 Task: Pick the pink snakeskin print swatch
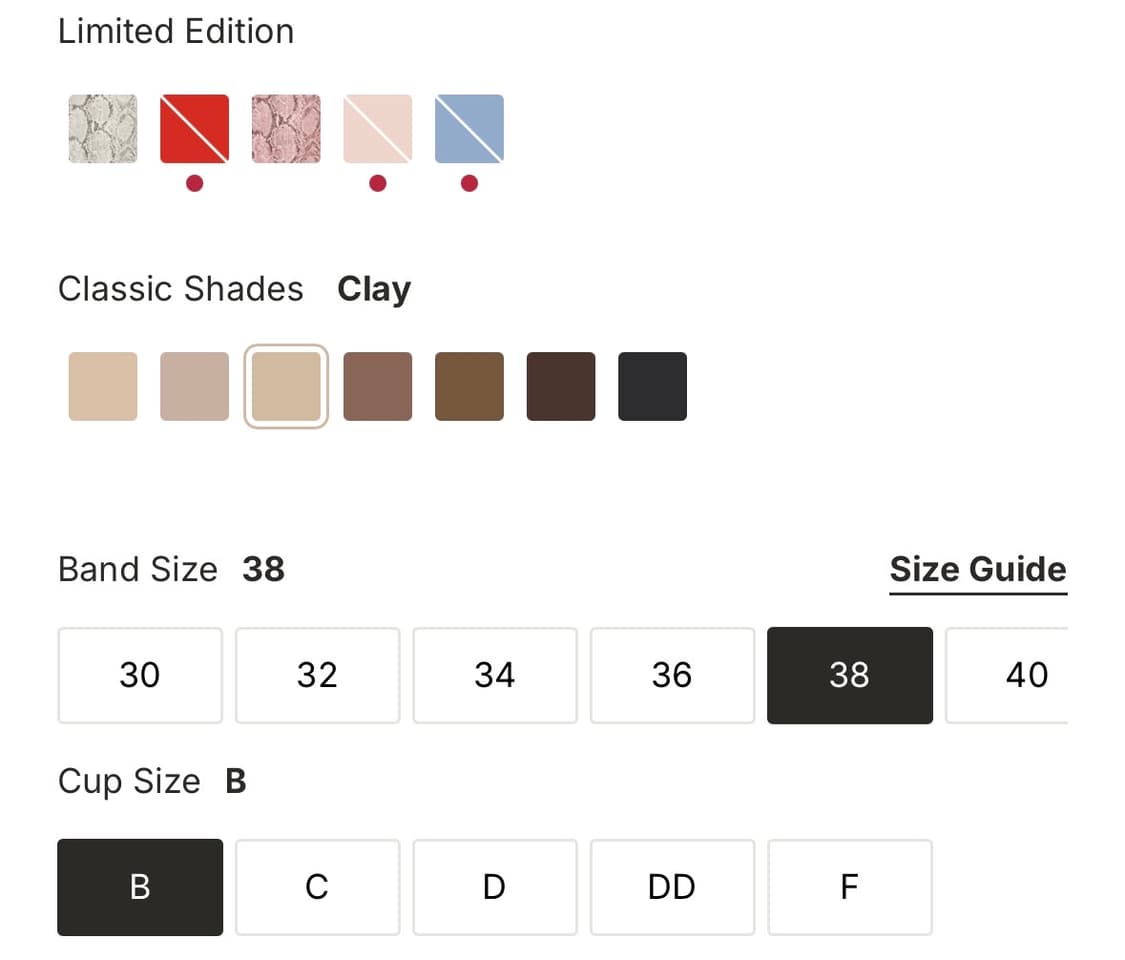286,129
